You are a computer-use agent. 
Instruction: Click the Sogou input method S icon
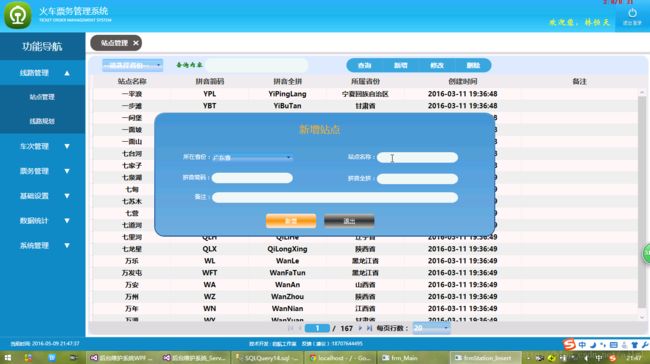click(x=569, y=344)
